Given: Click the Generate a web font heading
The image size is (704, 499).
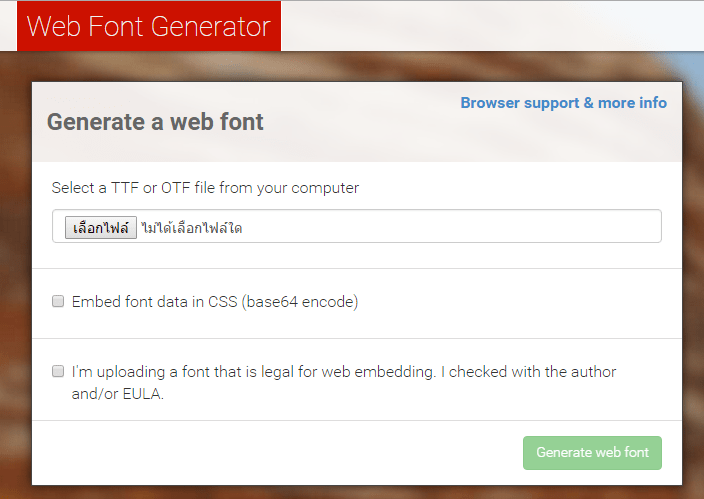Looking at the screenshot, I should (x=155, y=122).
